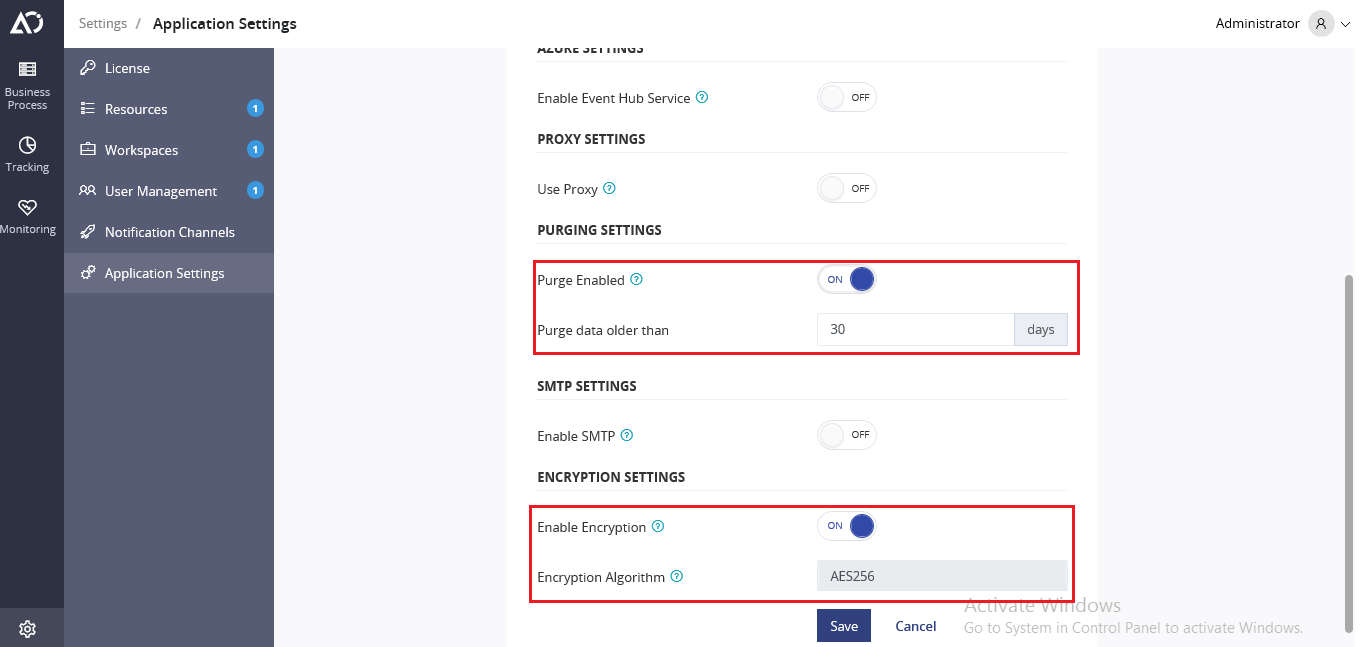
Task: Click the Purge data older than field
Action: (x=916, y=329)
